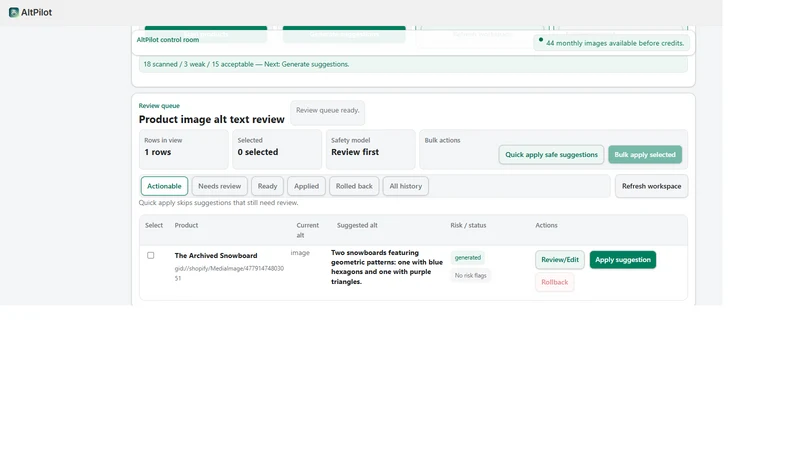The width and height of the screenshot is (800, 450).
Task: View the Rolled back filter tab
Action: 354,186
